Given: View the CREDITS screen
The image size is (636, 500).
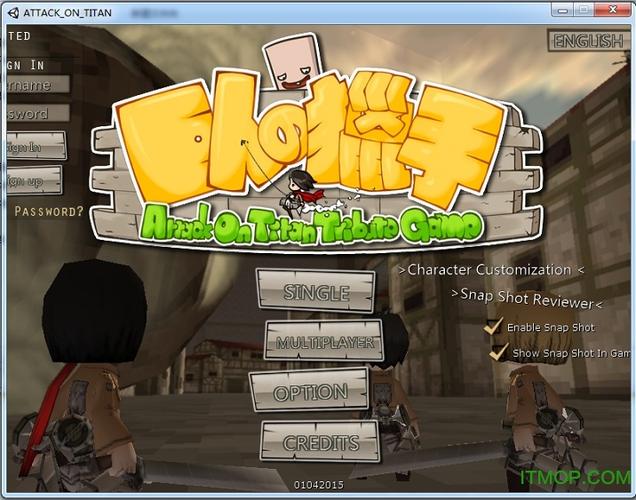Looking at the screenshot, I should pyautogui.click(x=320, y=442).
